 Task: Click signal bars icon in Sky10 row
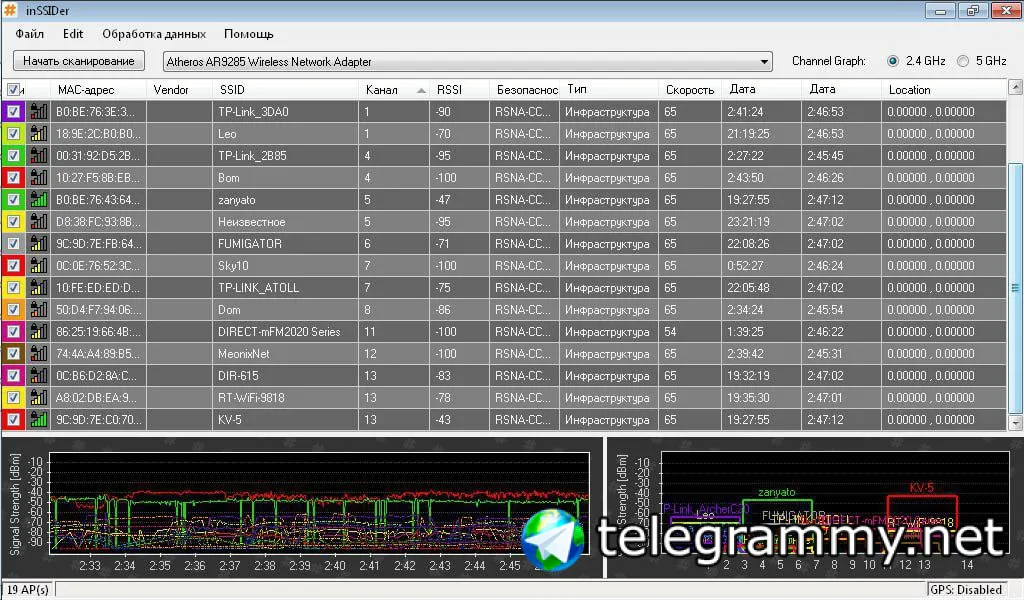tap(39, 266)
